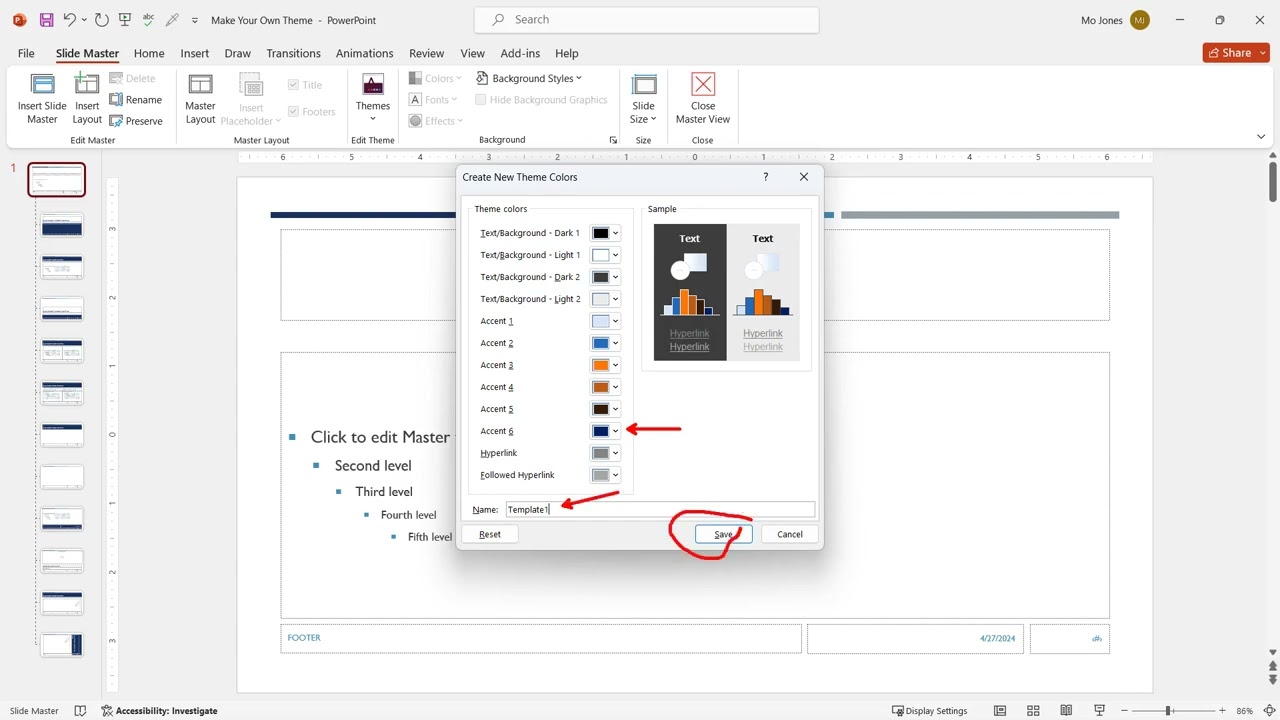Open the Master Layout dialog icon
1280x720 pixels.
point(200,98)
